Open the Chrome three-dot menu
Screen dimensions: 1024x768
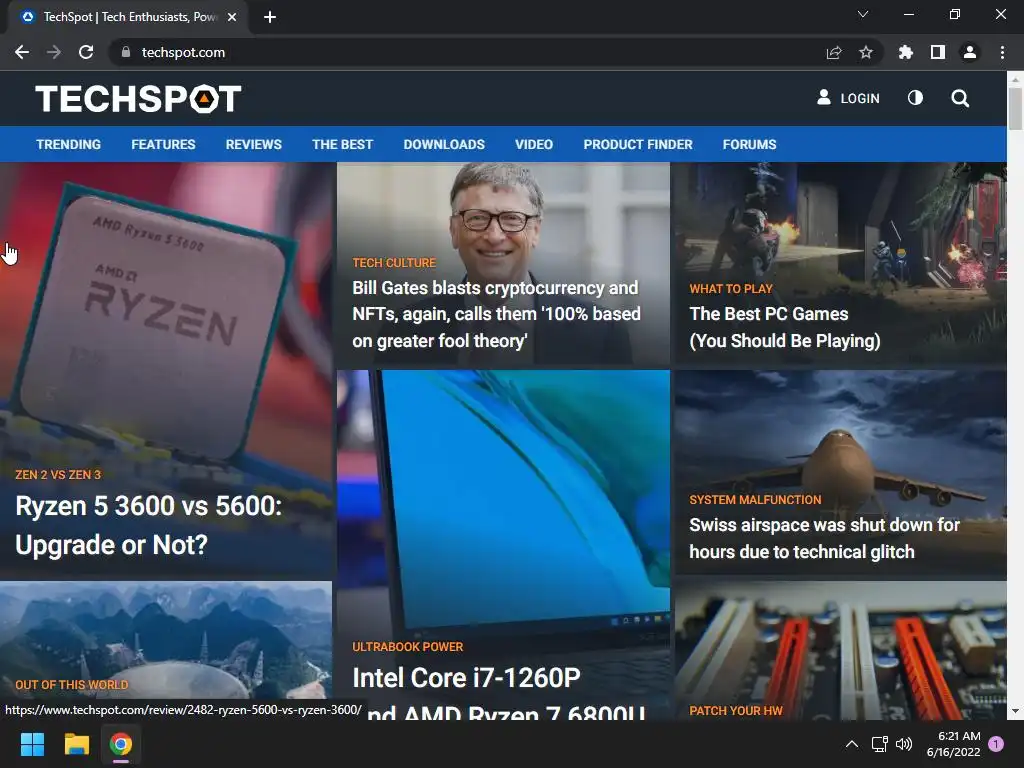pyautogui.click(x=1002, y=52)
